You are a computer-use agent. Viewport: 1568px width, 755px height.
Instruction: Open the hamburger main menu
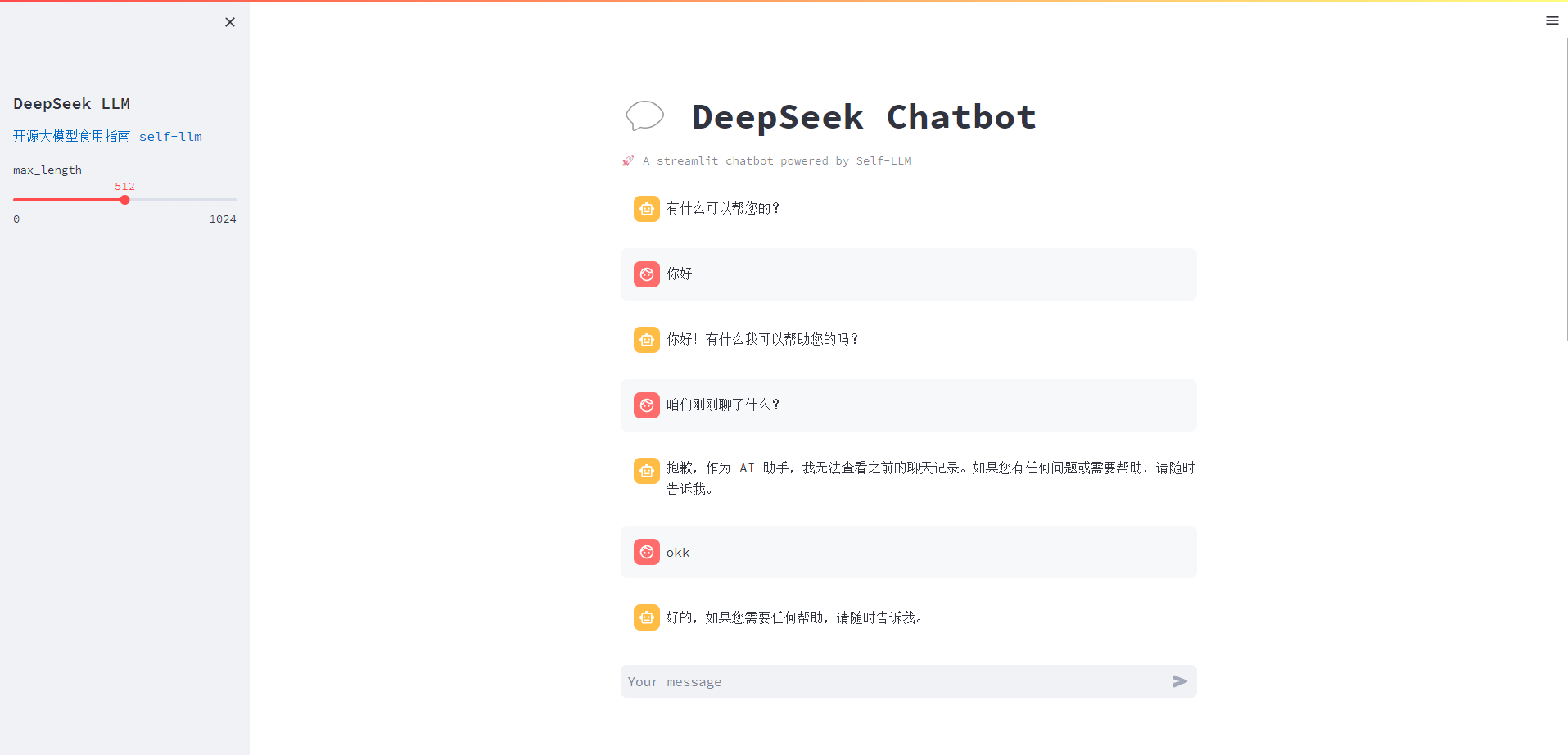click(1552, 20)
